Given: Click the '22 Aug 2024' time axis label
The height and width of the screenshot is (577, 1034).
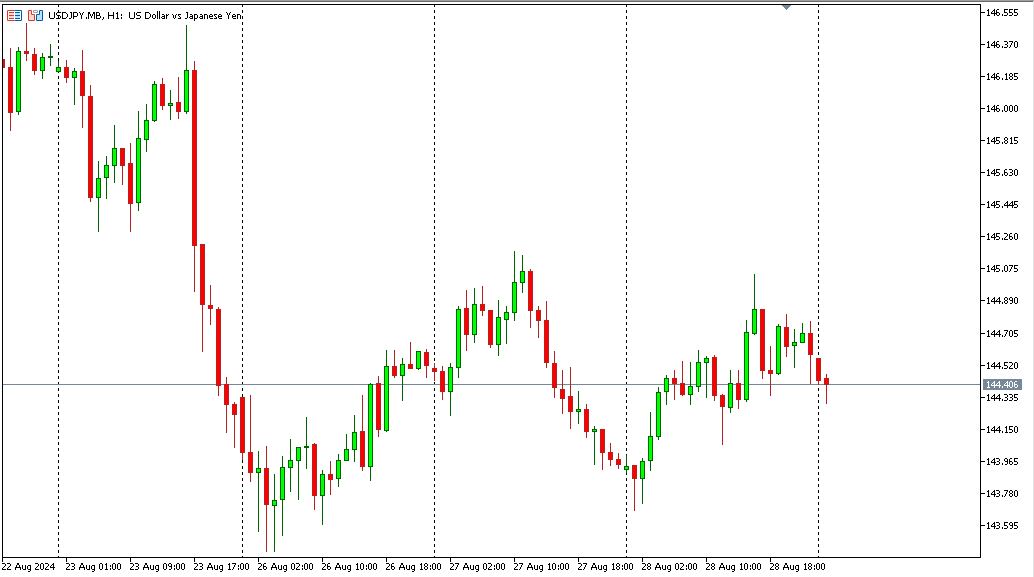Looking at the screenshot, I should (x=28, y=566).
